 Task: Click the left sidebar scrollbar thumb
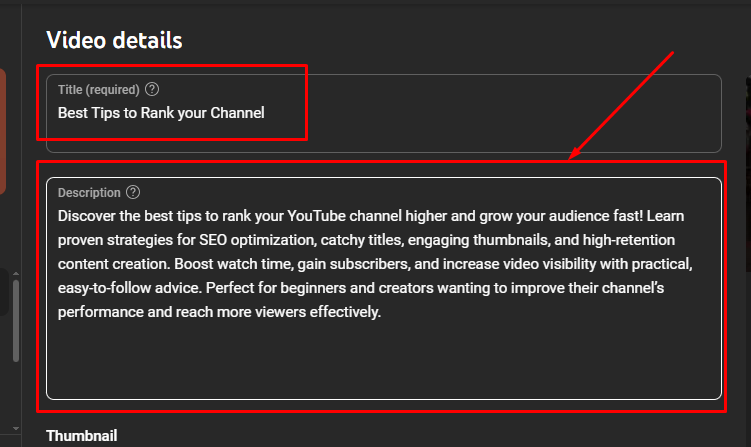click(x=16, y=321)
